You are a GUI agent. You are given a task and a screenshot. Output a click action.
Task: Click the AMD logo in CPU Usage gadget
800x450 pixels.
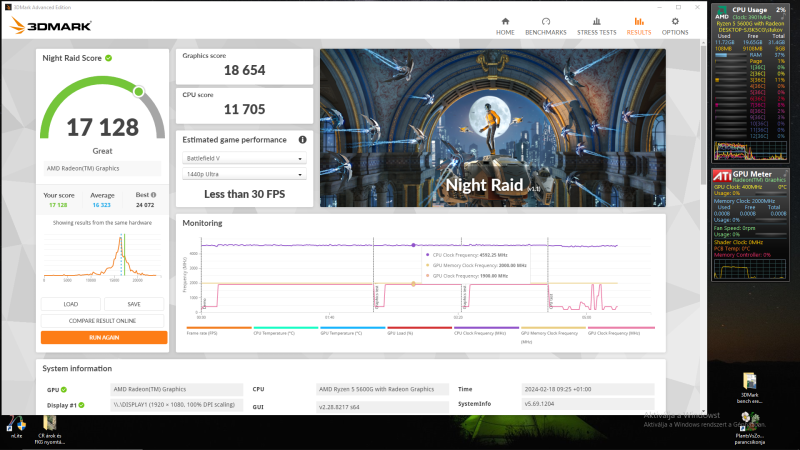722,13
